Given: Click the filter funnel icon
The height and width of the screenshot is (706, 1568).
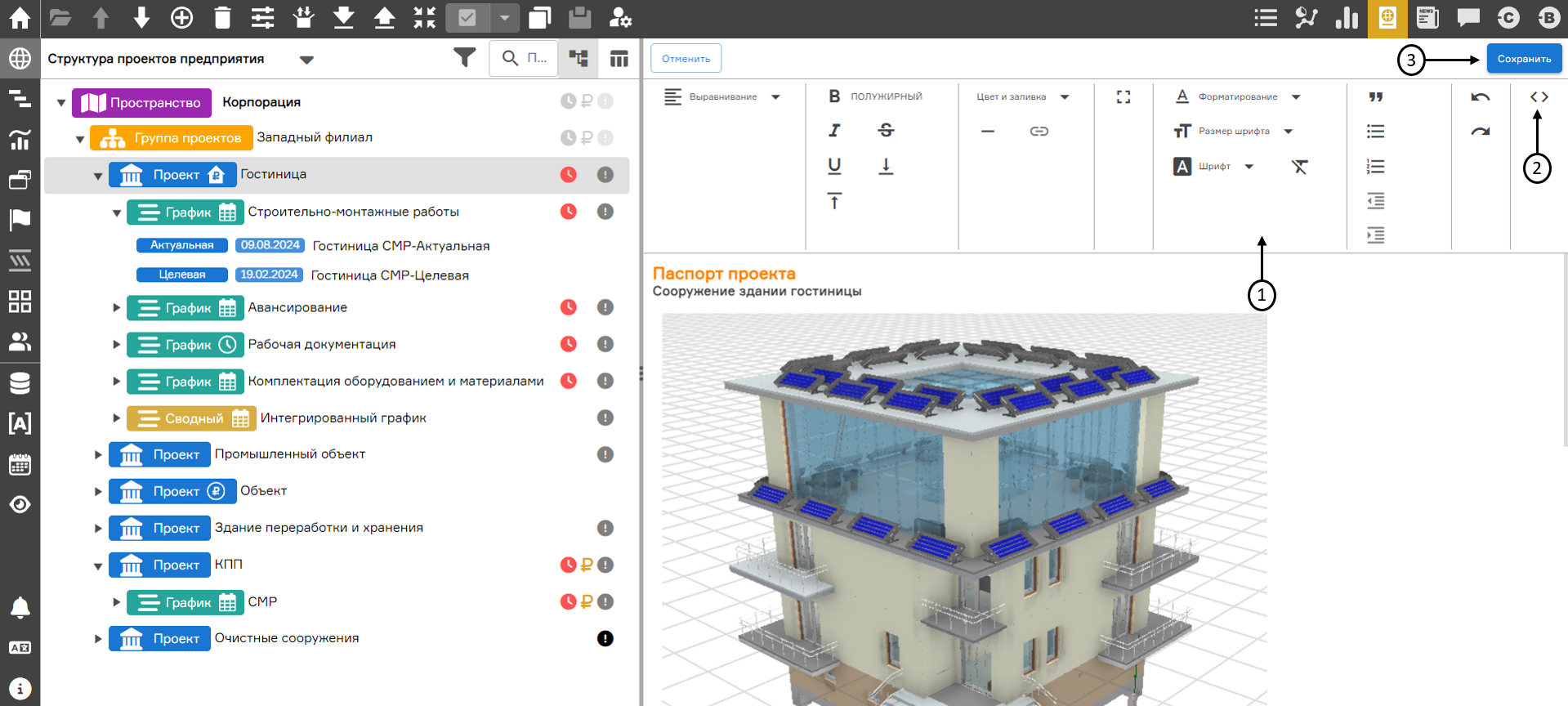Looking at the screenshot, I should (464, 58).
